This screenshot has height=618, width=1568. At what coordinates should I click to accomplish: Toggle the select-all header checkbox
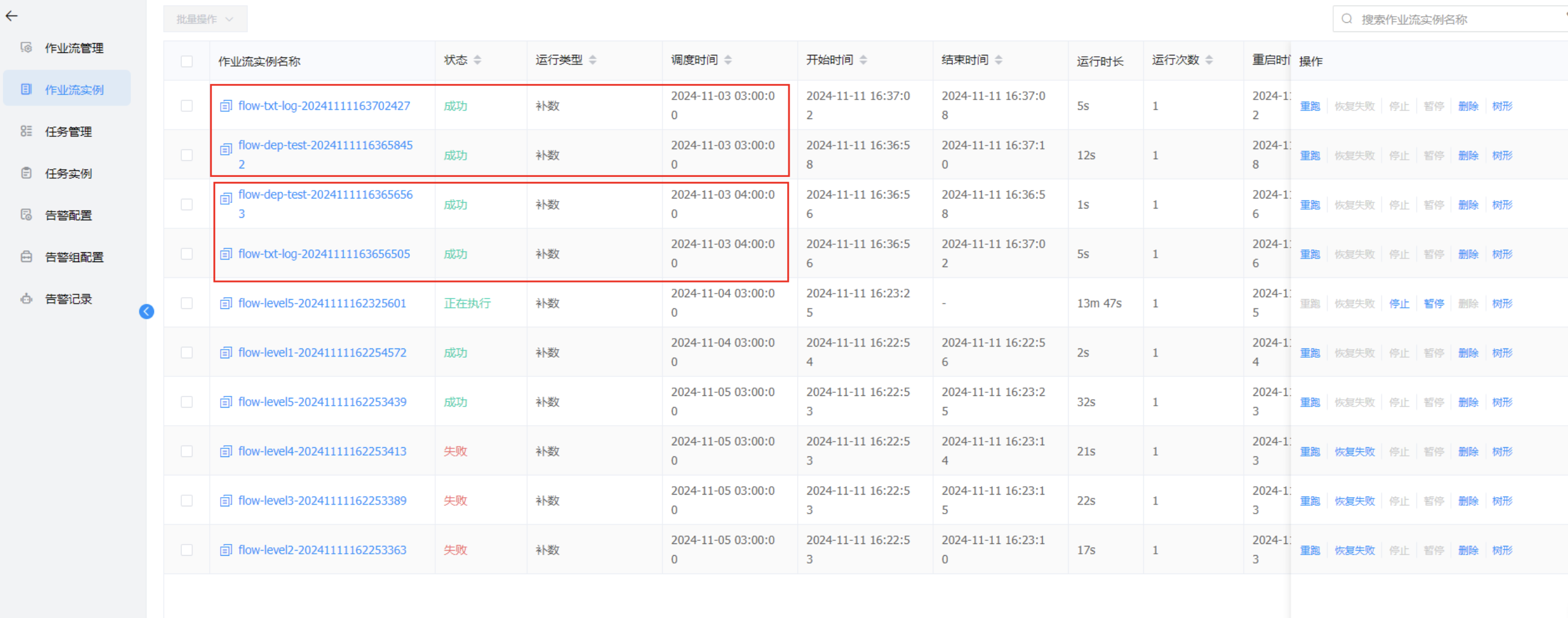pos(187,61)
